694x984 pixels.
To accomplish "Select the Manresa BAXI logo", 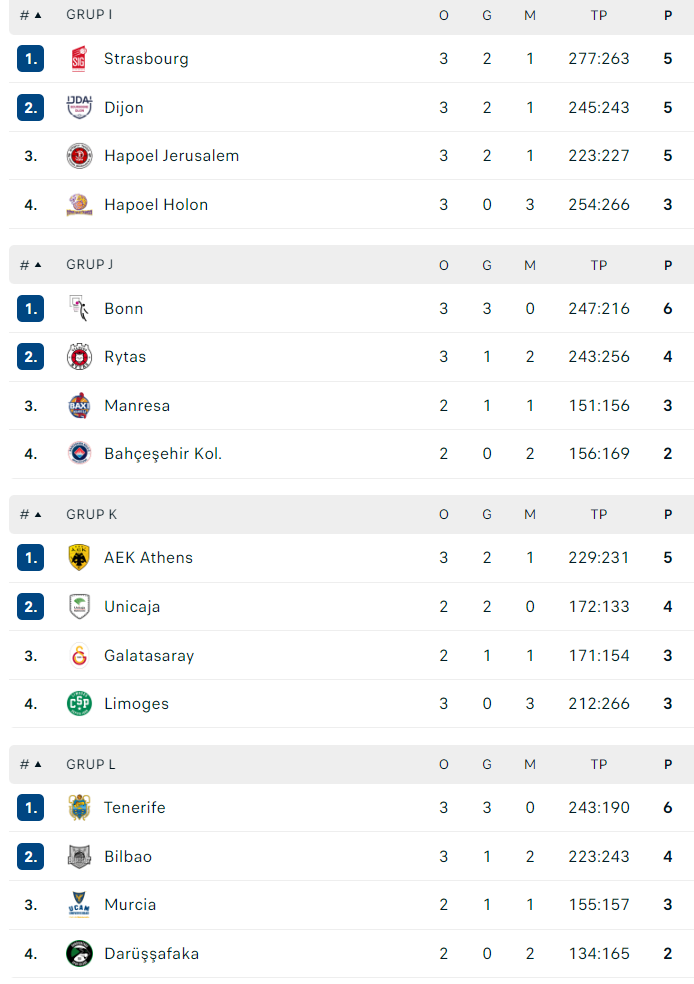I will pyautogui.click(x=79, y=405).
